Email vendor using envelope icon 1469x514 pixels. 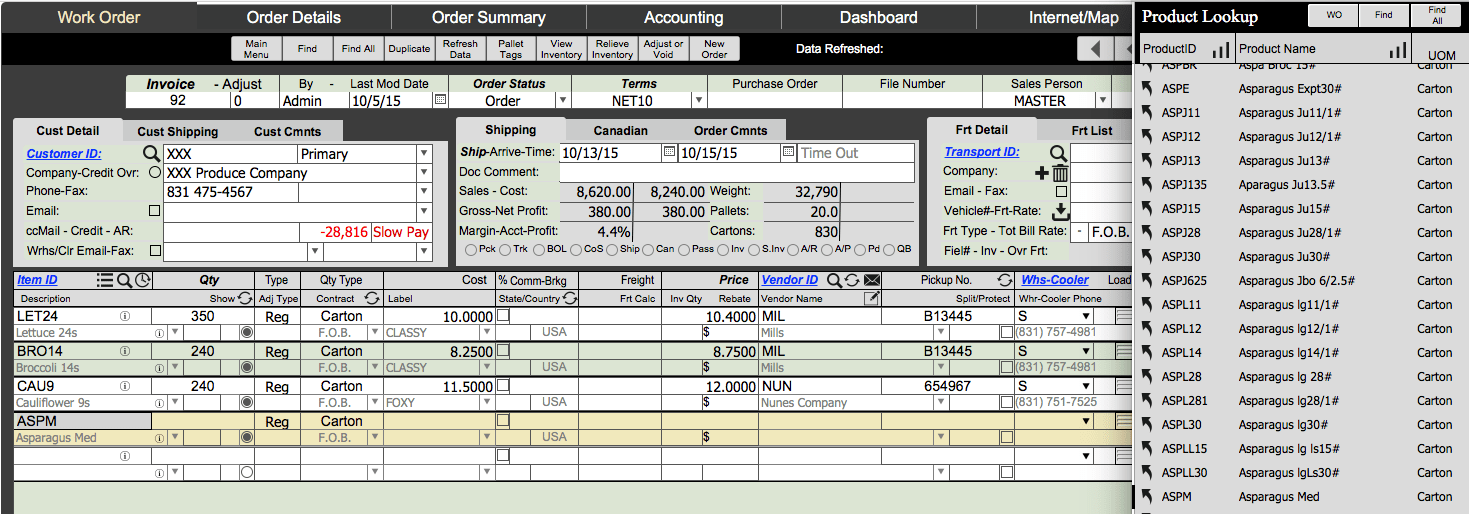point(871,280)
